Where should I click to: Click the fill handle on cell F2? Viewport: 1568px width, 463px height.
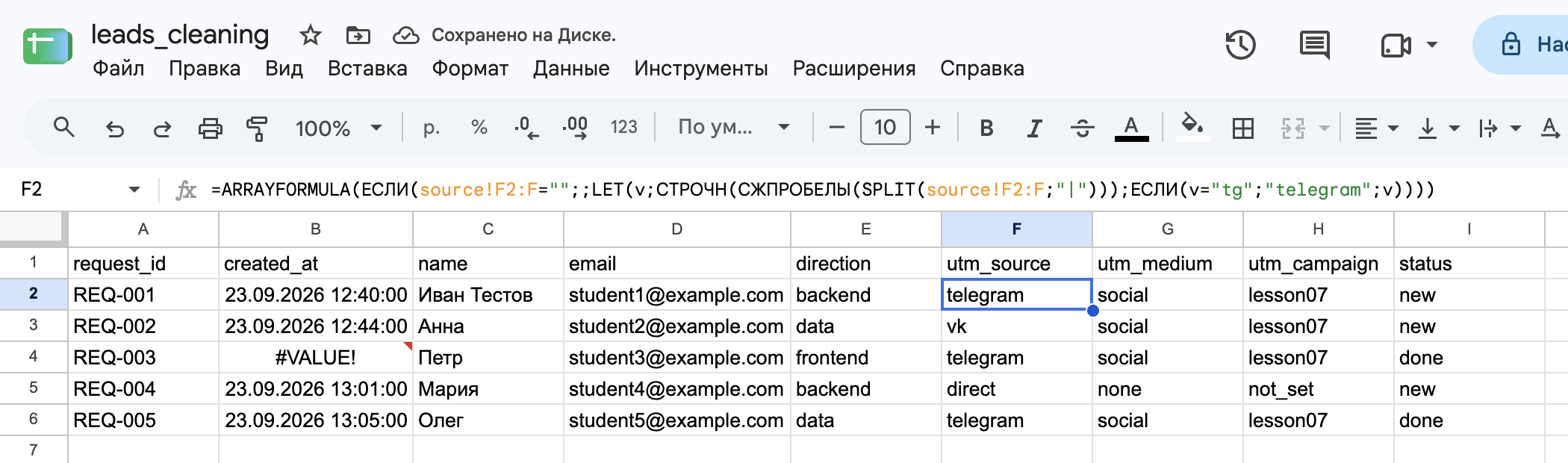[x=1092, y=310]
